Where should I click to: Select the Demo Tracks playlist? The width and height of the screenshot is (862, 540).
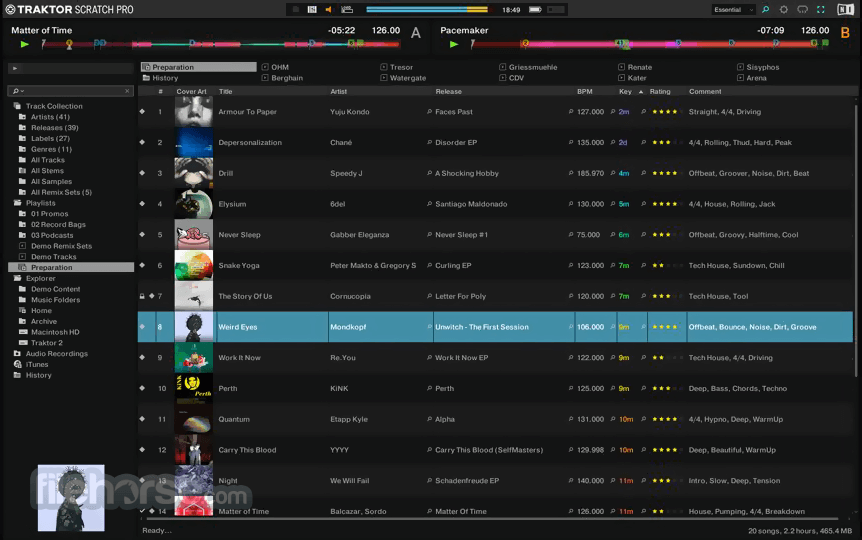(48, 257)
